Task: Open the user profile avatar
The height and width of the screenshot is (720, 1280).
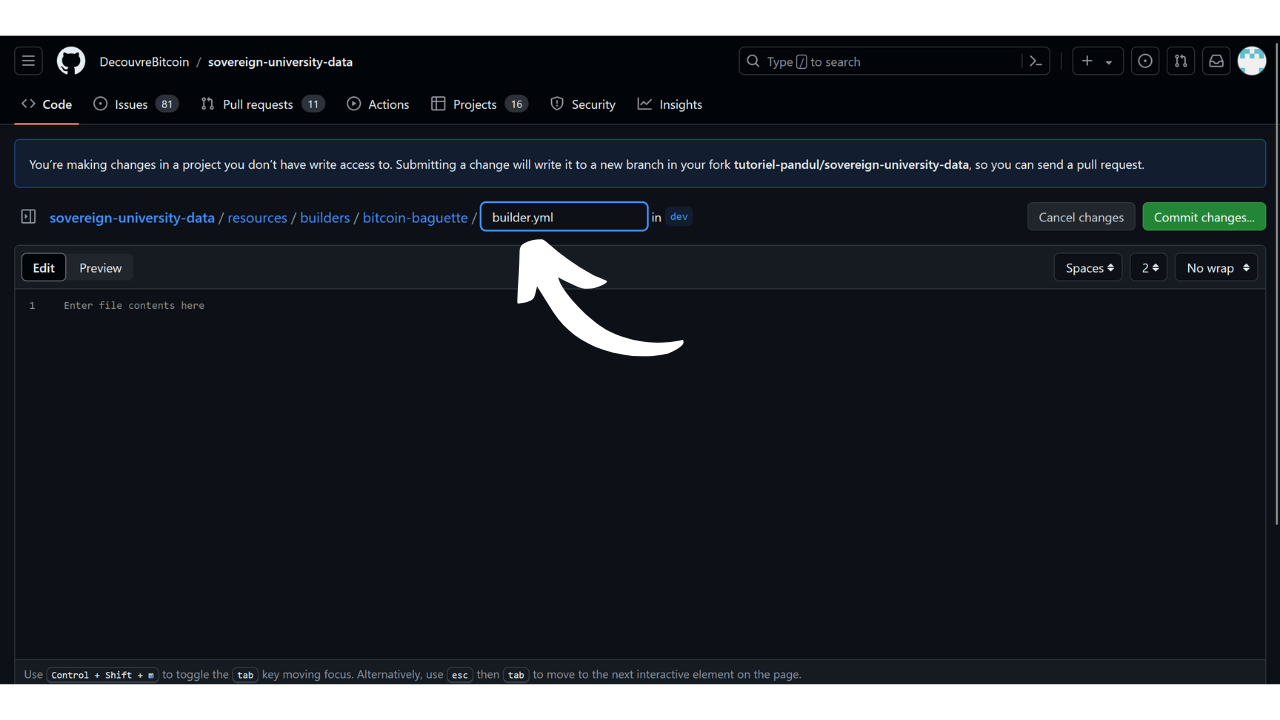Action: [1252, 61]
